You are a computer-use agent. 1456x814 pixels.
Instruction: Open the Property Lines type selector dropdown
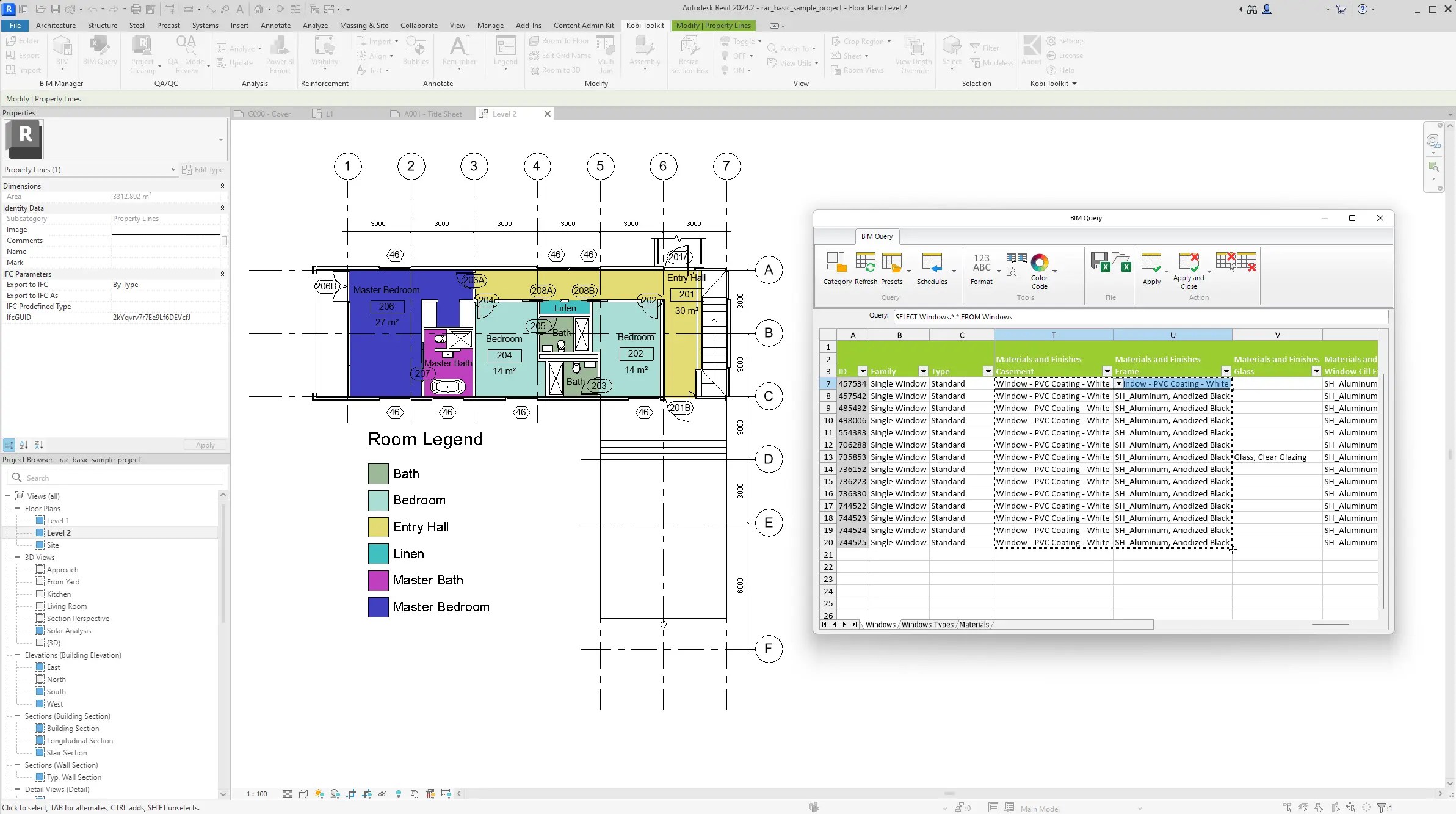[x=173, y=170]
